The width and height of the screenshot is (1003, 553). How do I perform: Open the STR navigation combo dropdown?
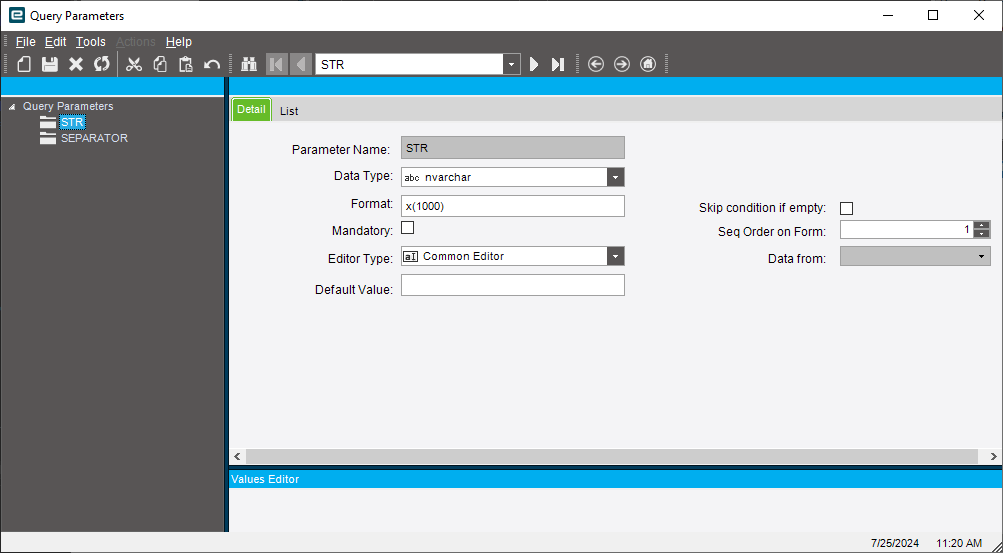click(511, 65)
